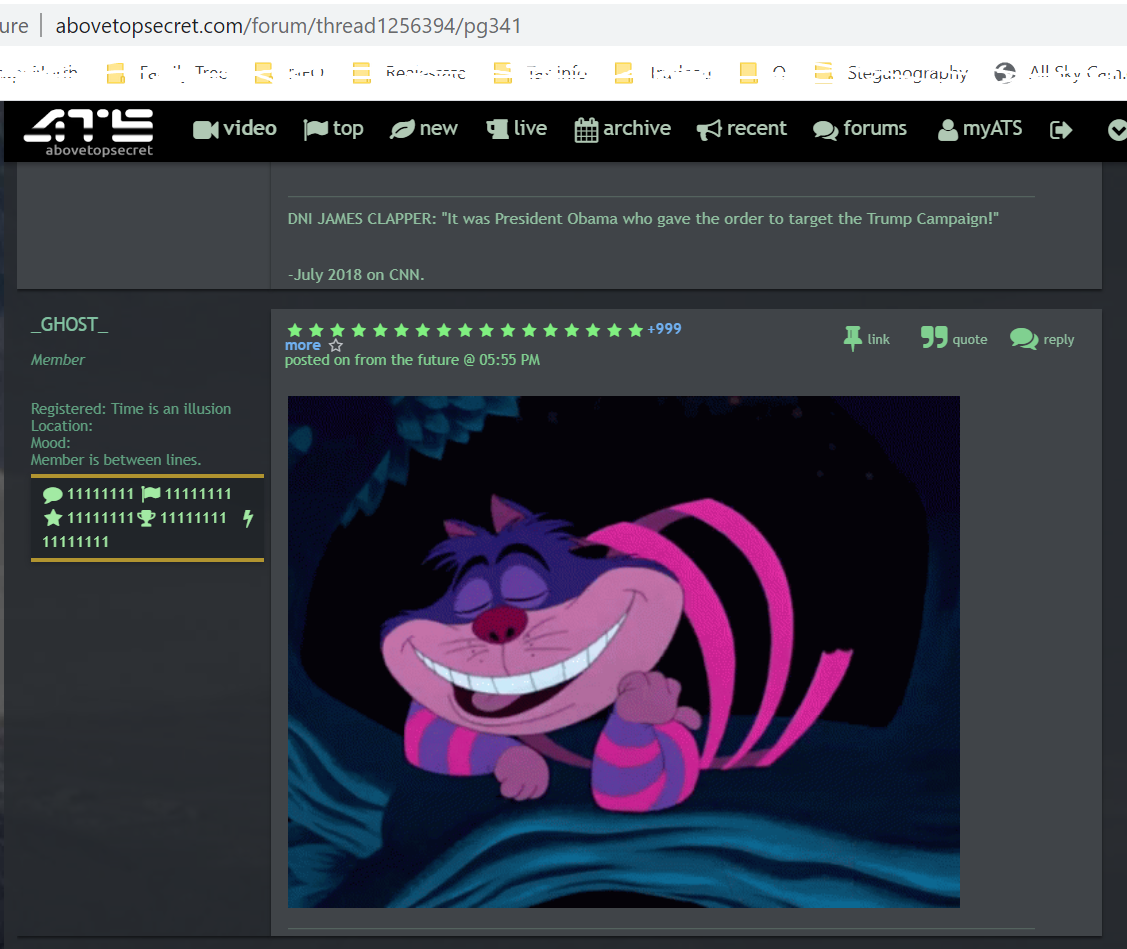This screenshot has height=949, width=1127.
Task: Click the pushpin link icon
Action: click(852, 339)
